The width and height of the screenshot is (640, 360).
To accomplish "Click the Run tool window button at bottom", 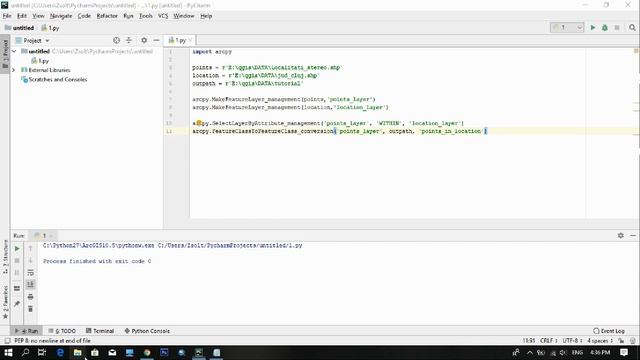I will pos(26,331).
